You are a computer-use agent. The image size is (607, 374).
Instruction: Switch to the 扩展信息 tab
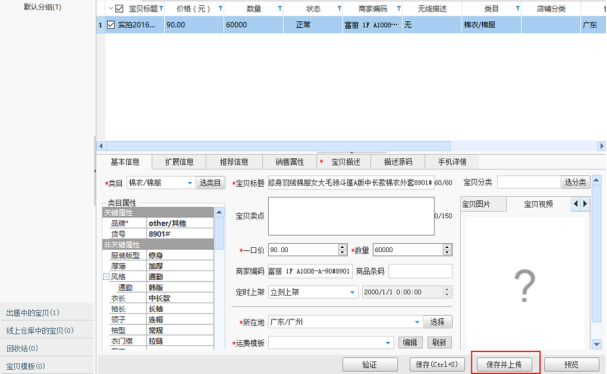point(179,162)
